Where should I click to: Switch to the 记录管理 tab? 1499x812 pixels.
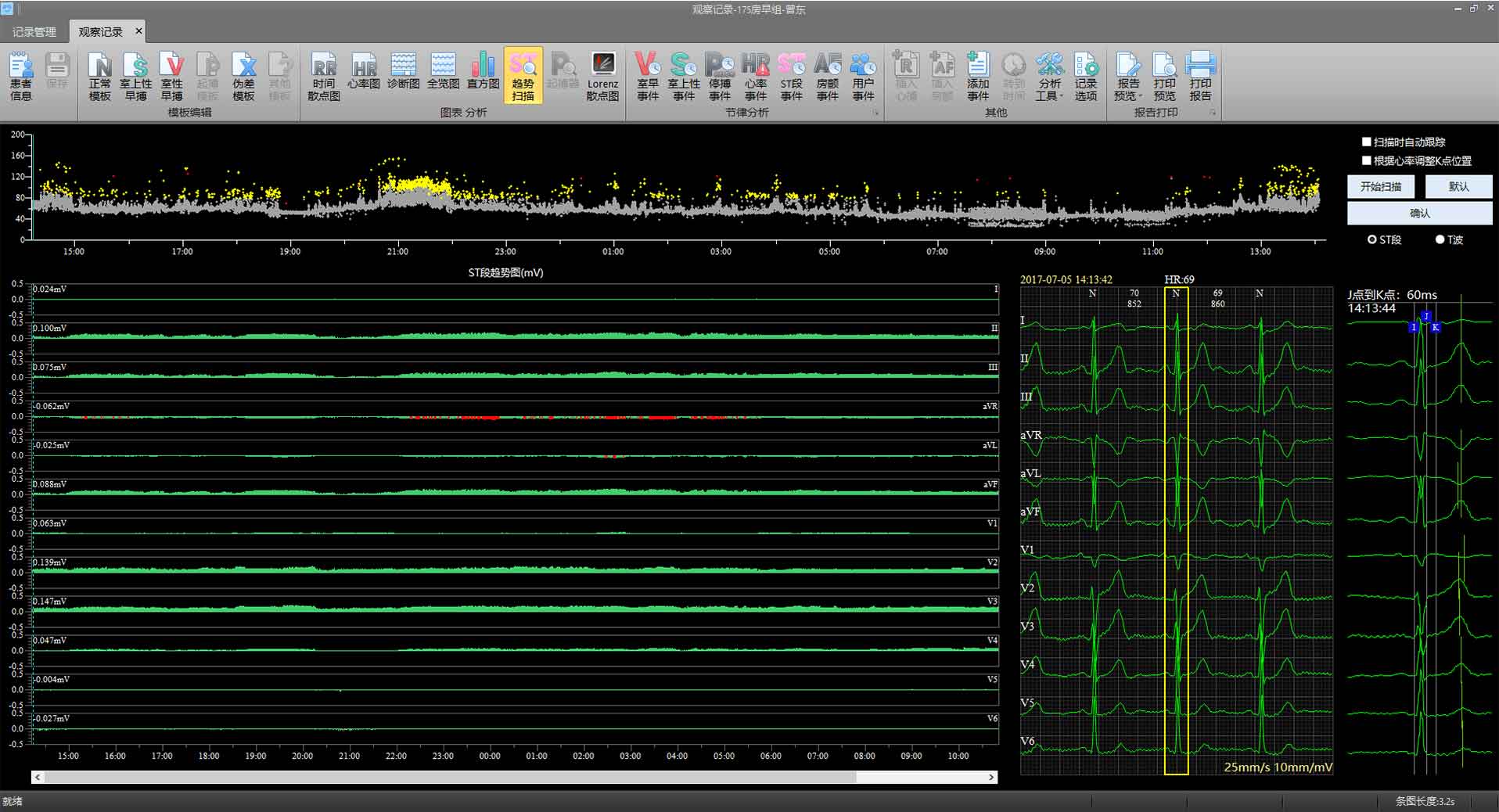(34, 32)
